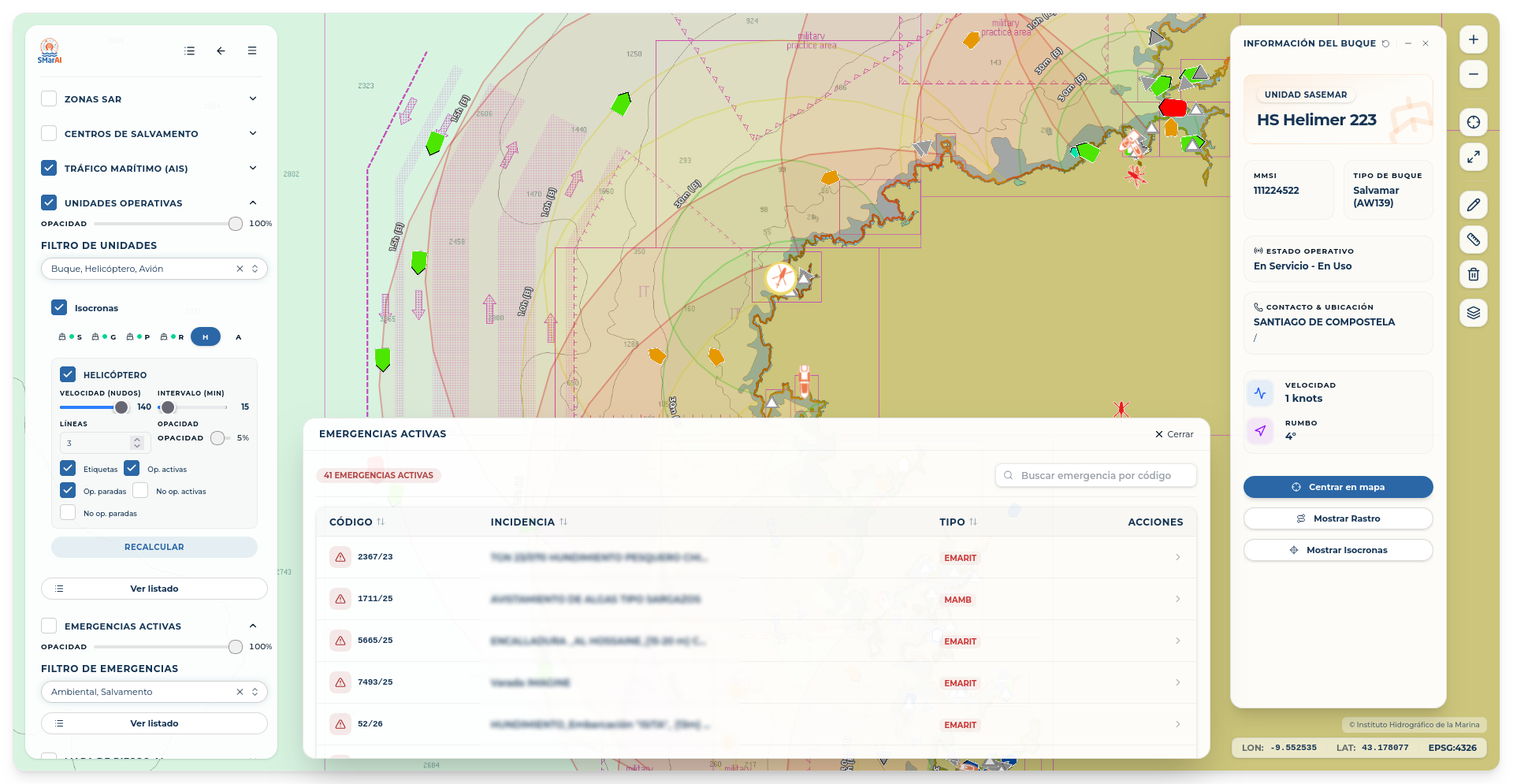This screenshot has height=784, width=1513.
Task: Open the hamburger menu in sidebar header
Action: 252,50
